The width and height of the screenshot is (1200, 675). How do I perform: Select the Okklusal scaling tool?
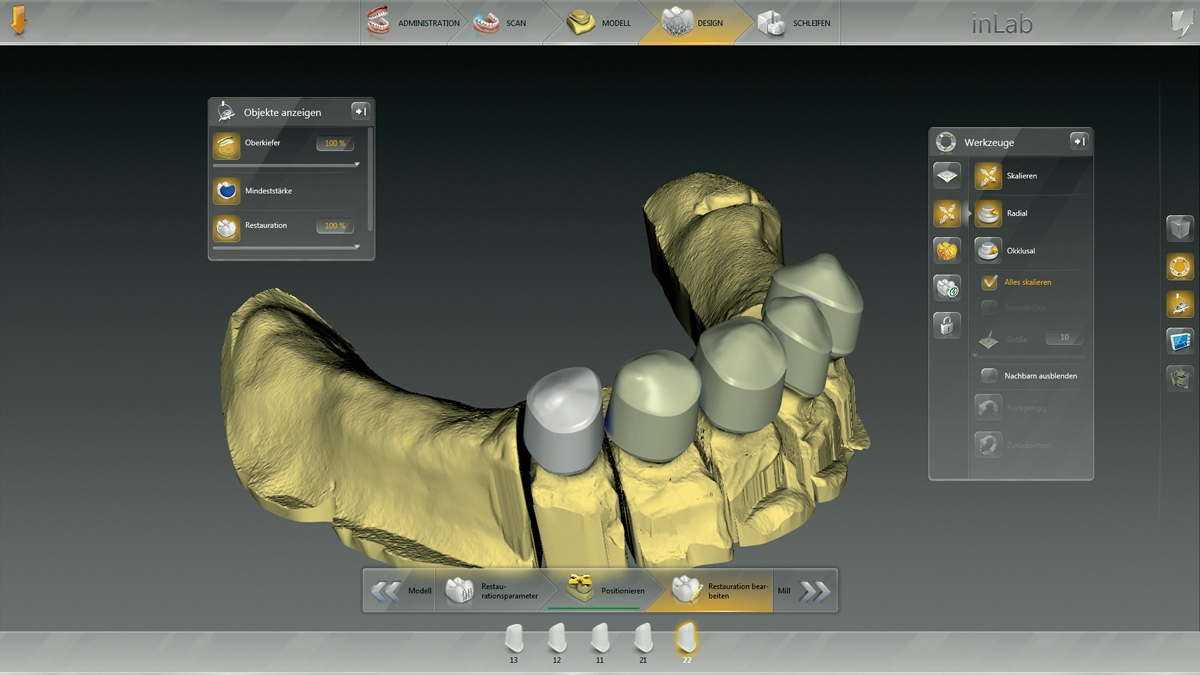point(988,250)
